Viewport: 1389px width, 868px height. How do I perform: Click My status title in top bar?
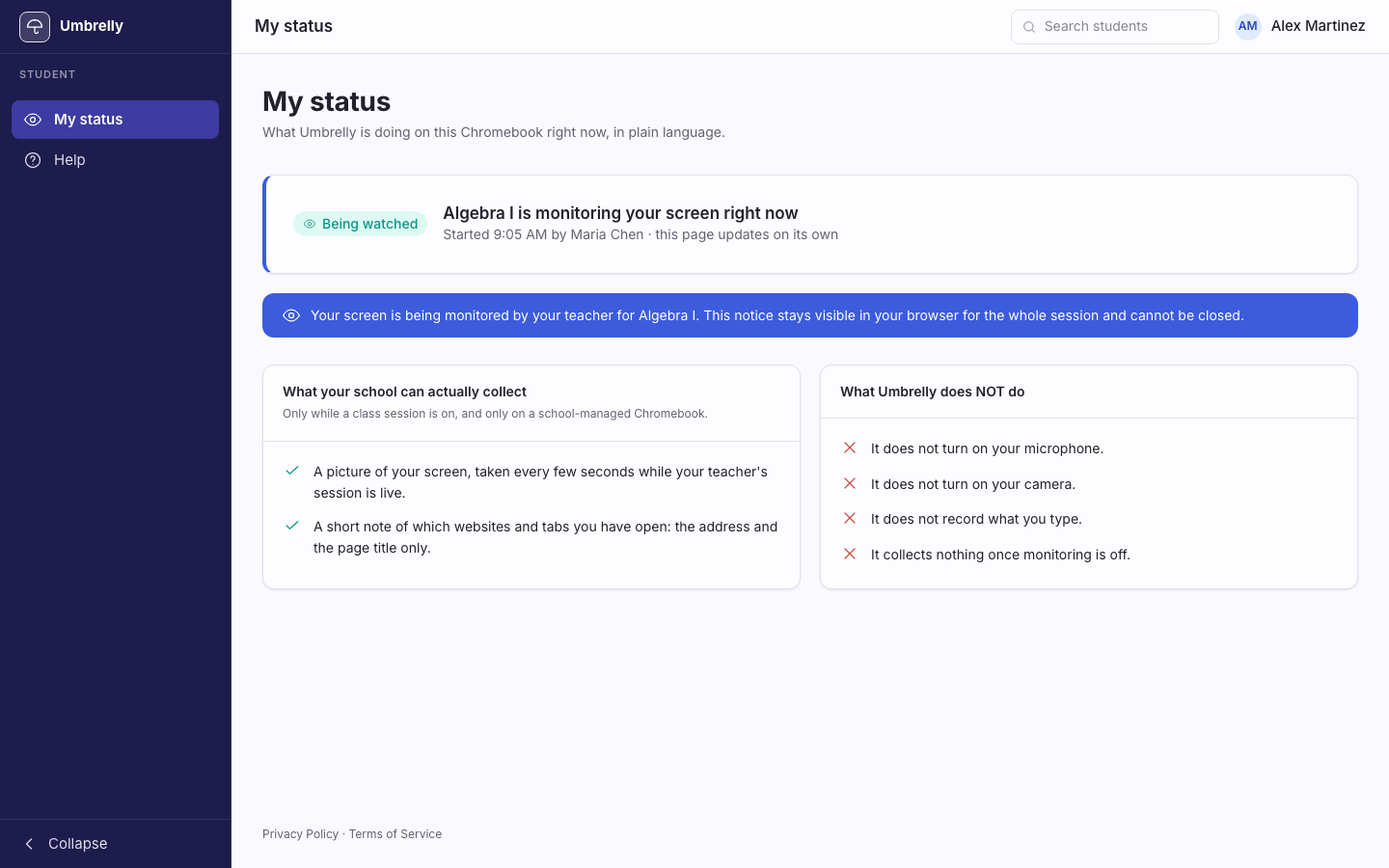(x=293, y=26)
